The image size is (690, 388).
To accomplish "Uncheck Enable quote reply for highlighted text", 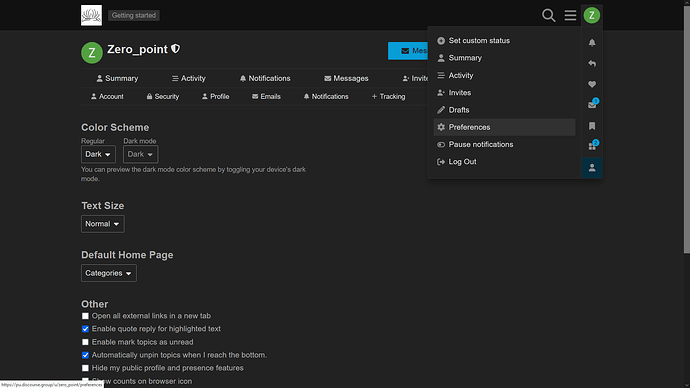I will 85,329.
